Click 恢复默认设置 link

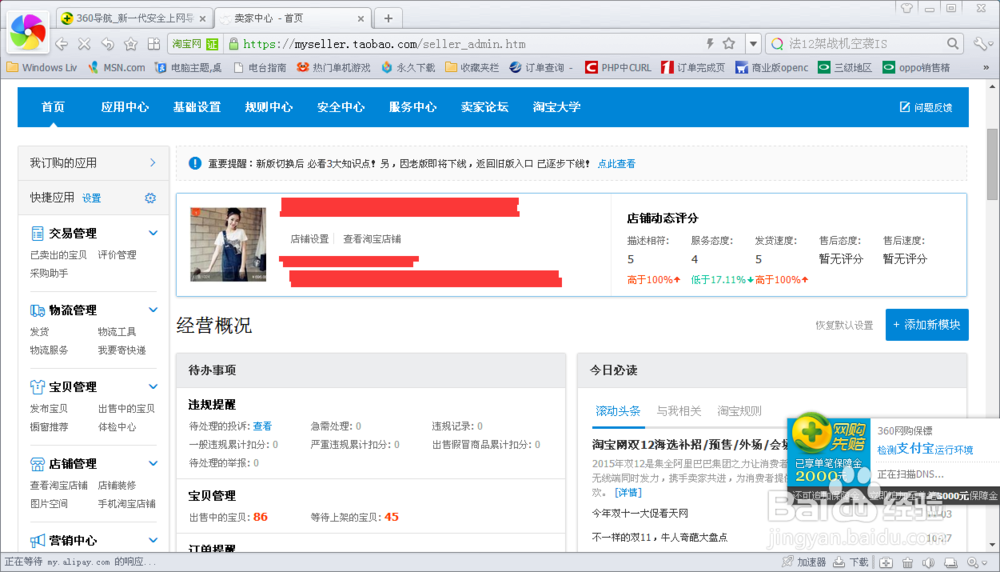[x=844, y=325]
